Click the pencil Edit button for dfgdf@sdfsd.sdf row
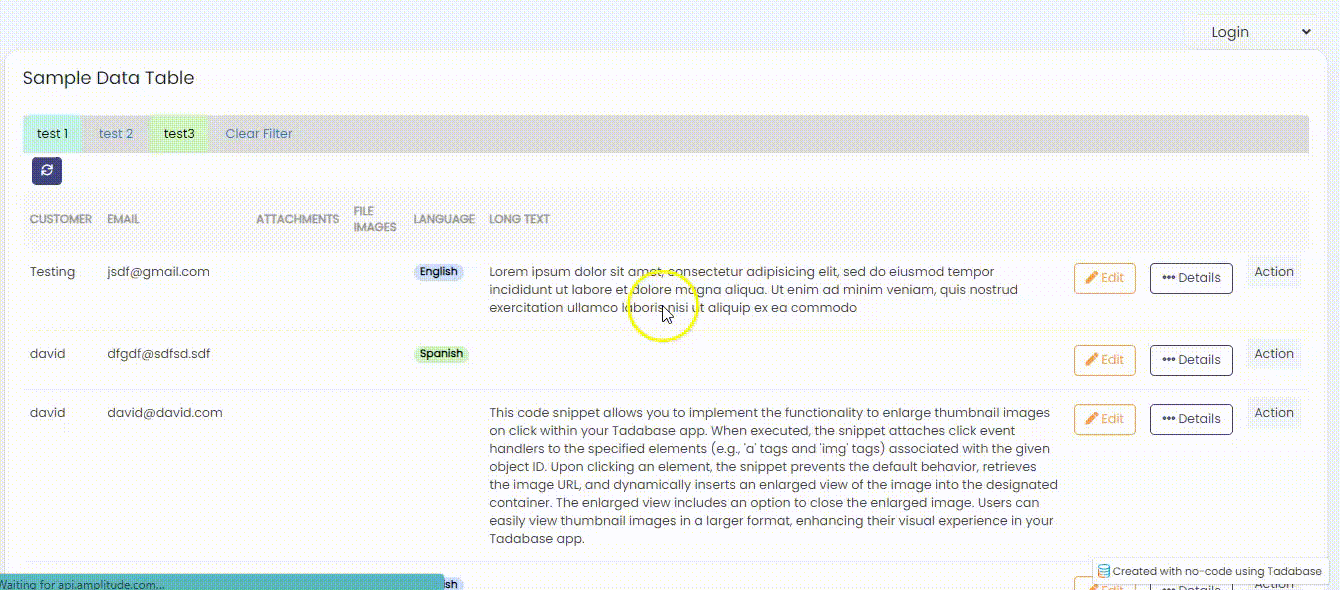The image size is (1340, 590). [1104, 360]
